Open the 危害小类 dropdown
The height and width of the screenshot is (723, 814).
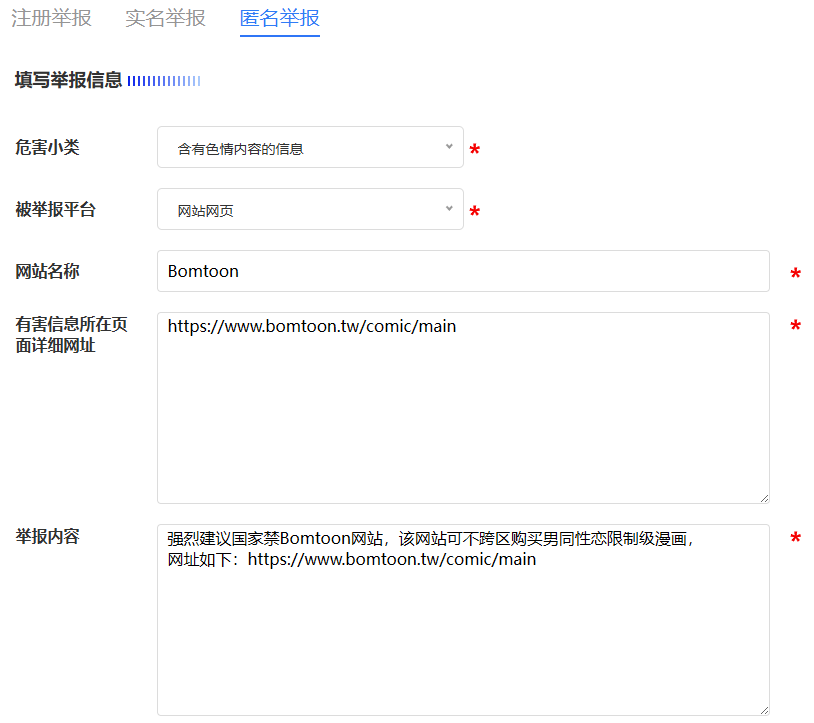click(310, 147)
